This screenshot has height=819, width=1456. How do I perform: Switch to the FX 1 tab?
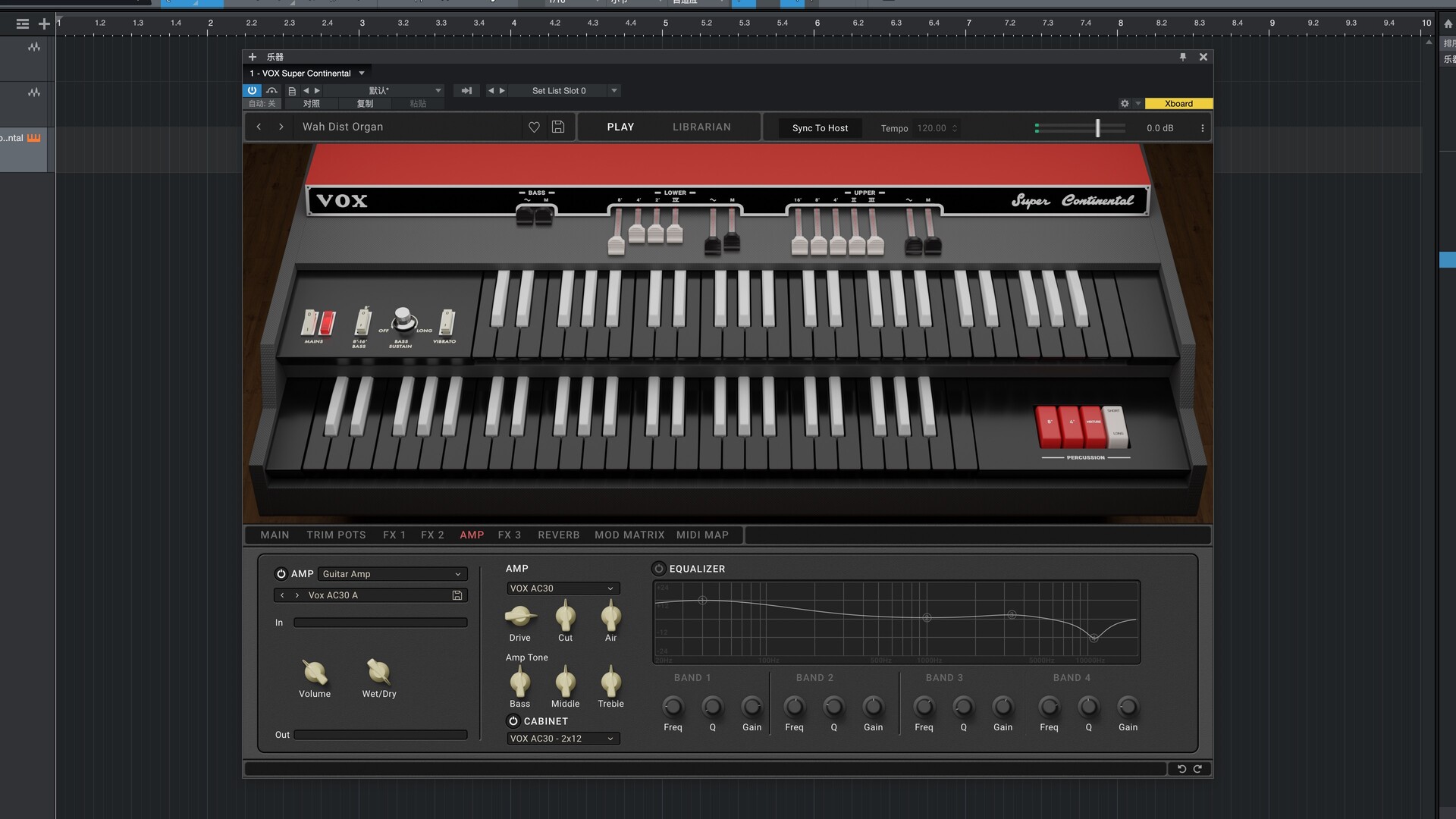point(394,535)
